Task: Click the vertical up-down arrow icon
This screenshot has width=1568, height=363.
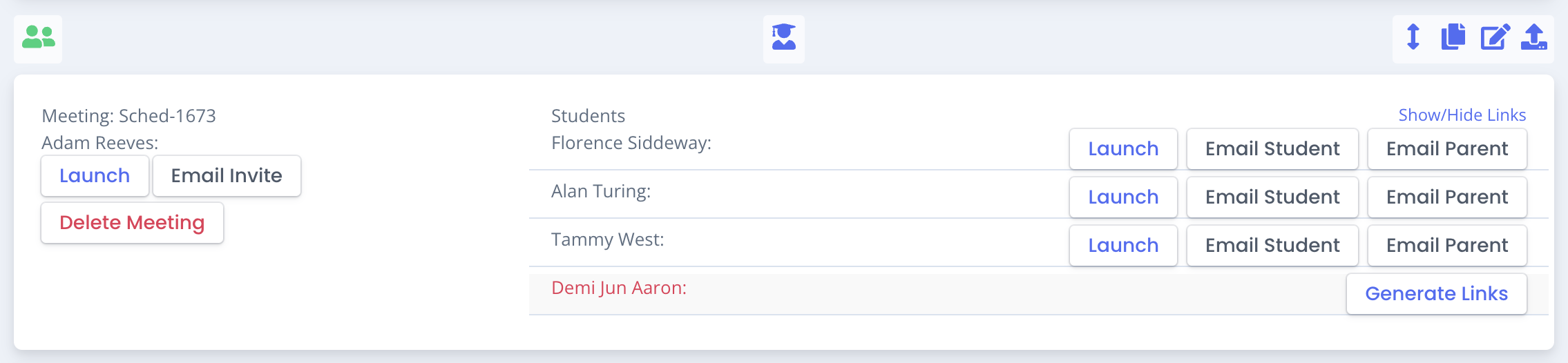Action: point(1413,37)
